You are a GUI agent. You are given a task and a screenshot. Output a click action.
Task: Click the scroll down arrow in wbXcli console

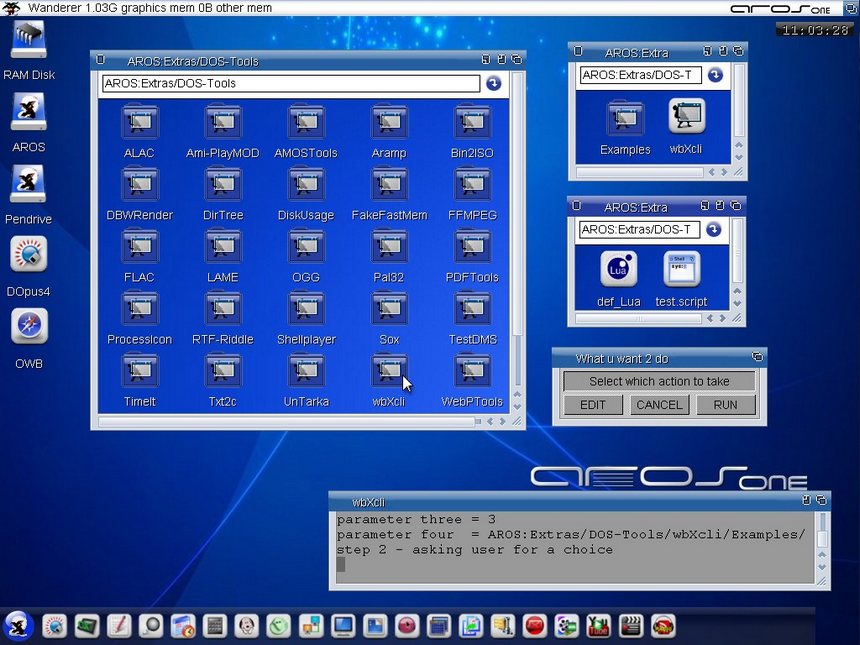point(822,568)
